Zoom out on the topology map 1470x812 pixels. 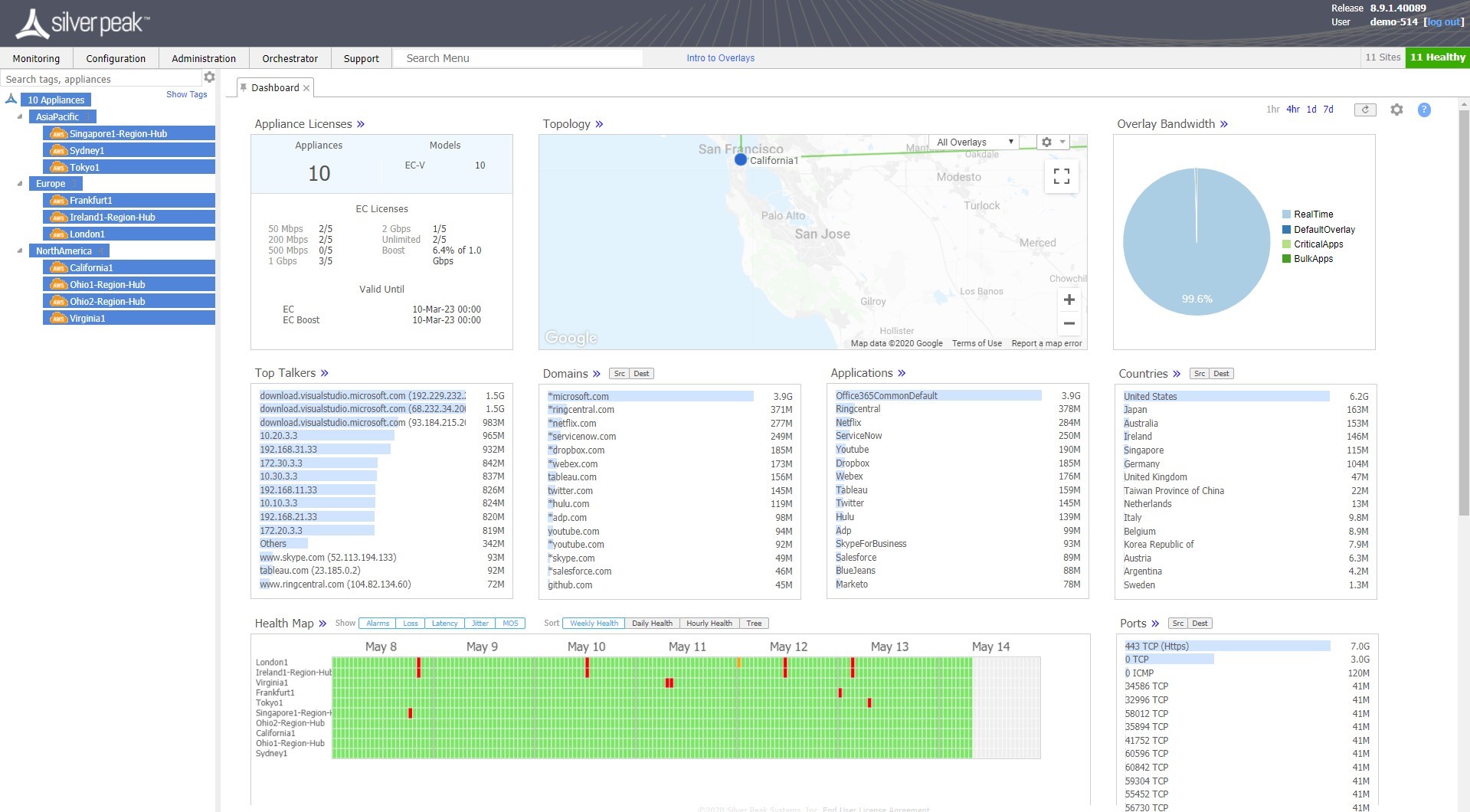[x=1069, y=323]
